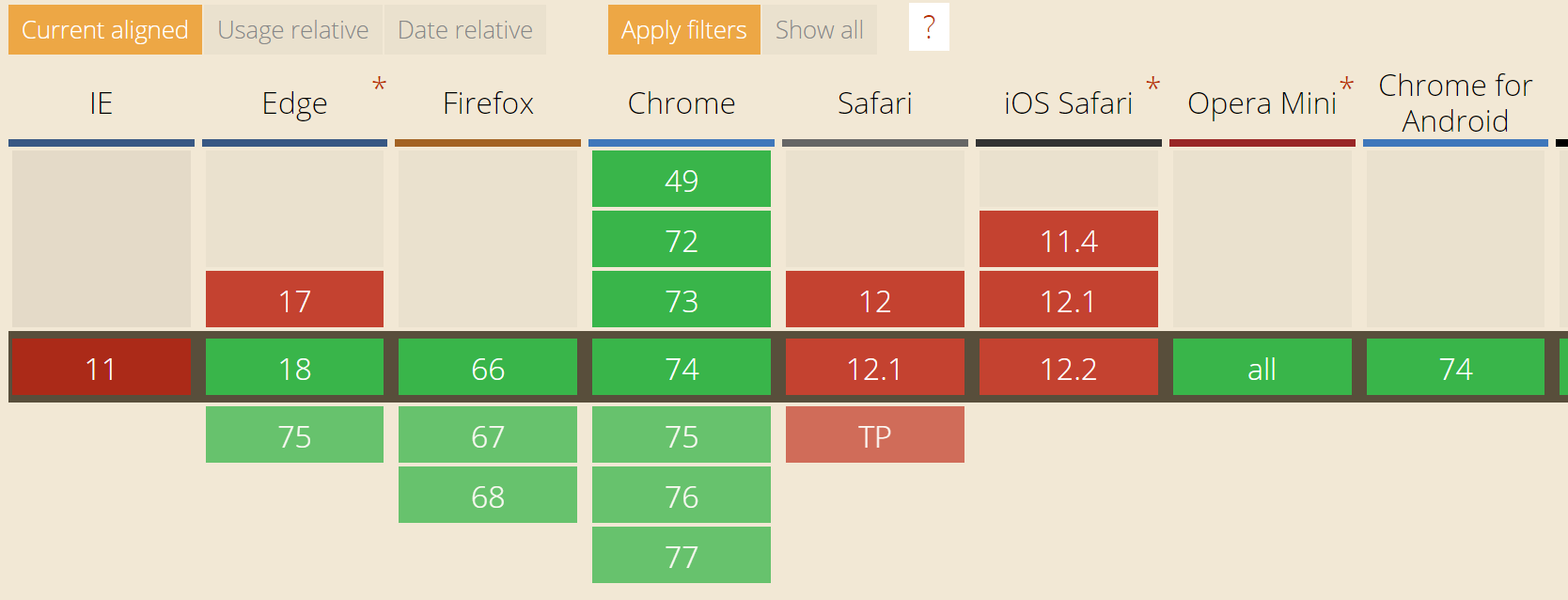
Task: Open the question mark help button
Action: (929, 27)
